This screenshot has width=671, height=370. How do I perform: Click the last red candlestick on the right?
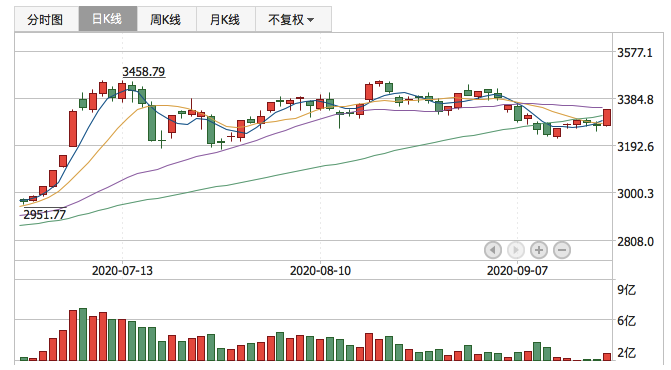607,117
